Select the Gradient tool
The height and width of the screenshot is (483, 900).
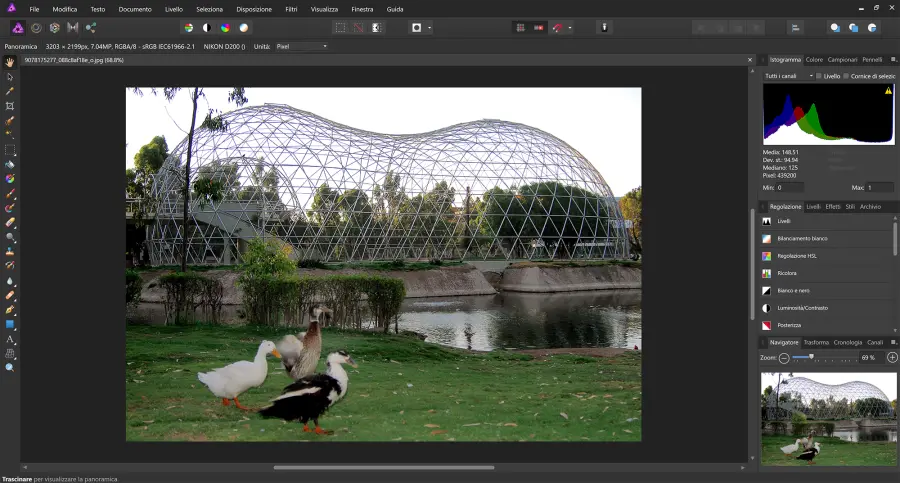pyautogui.click(x=10, y=179)
